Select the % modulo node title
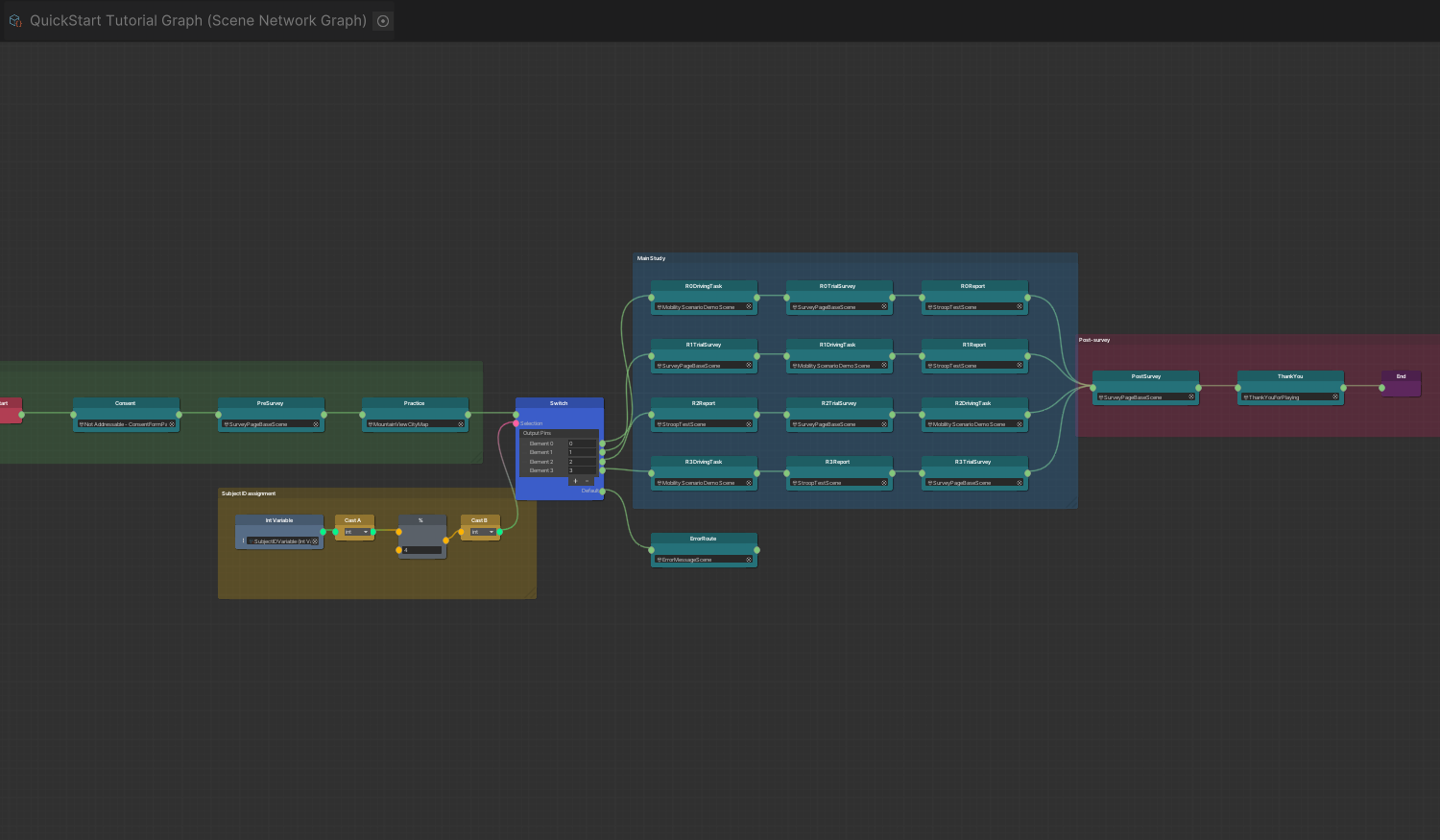Viewport: 1440px width, 840px height. click(x=420, y=520)
